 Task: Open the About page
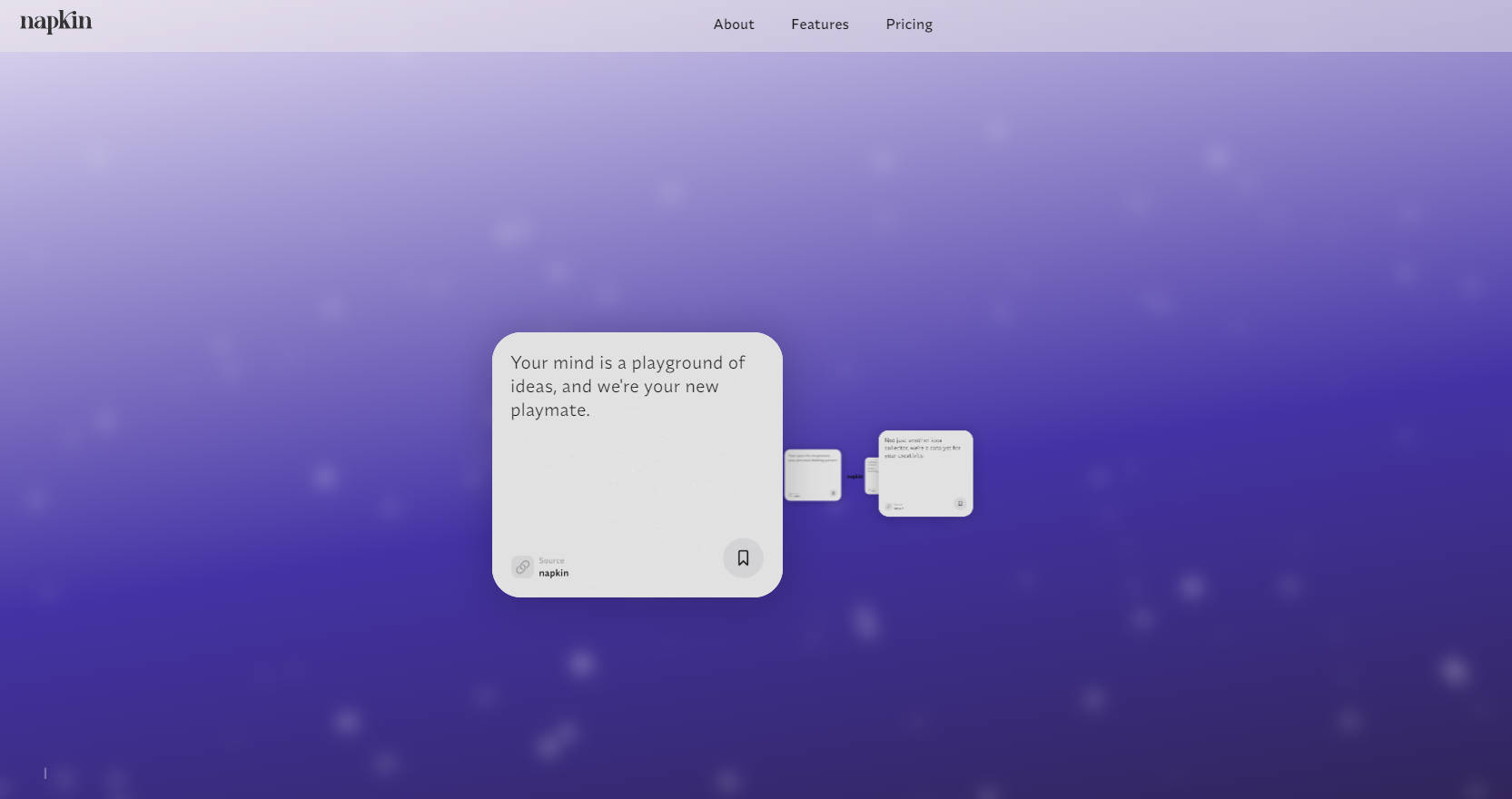click(733, 25)
